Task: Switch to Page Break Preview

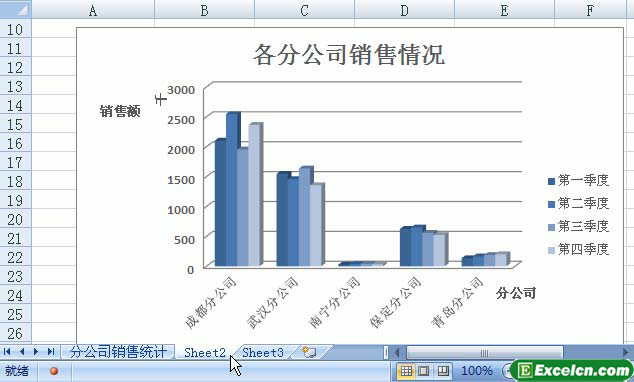Action: point(443,370)
